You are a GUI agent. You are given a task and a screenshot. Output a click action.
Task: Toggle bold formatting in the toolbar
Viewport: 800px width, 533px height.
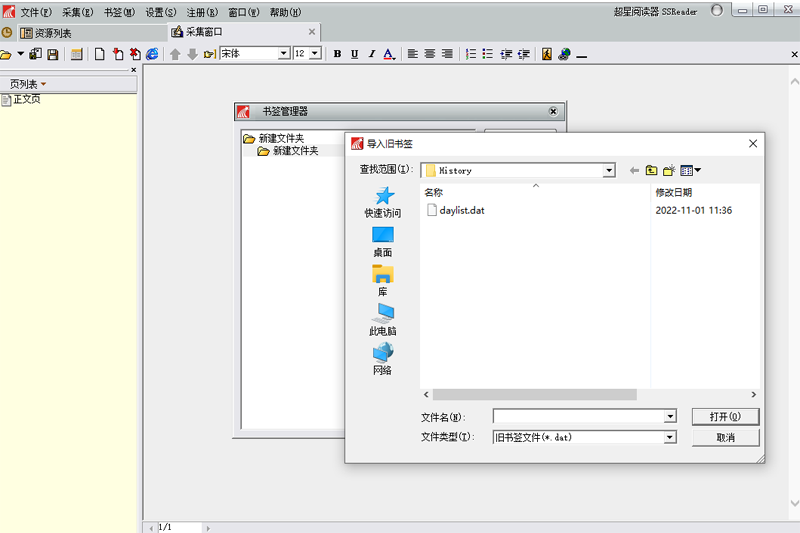[x=337, y=54]
